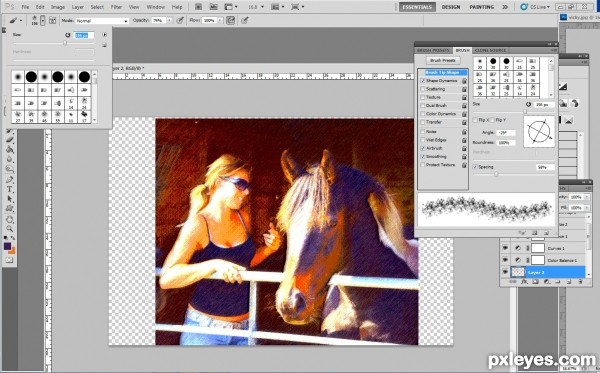
Task: Select the Type tool
Action: [10, 189]
